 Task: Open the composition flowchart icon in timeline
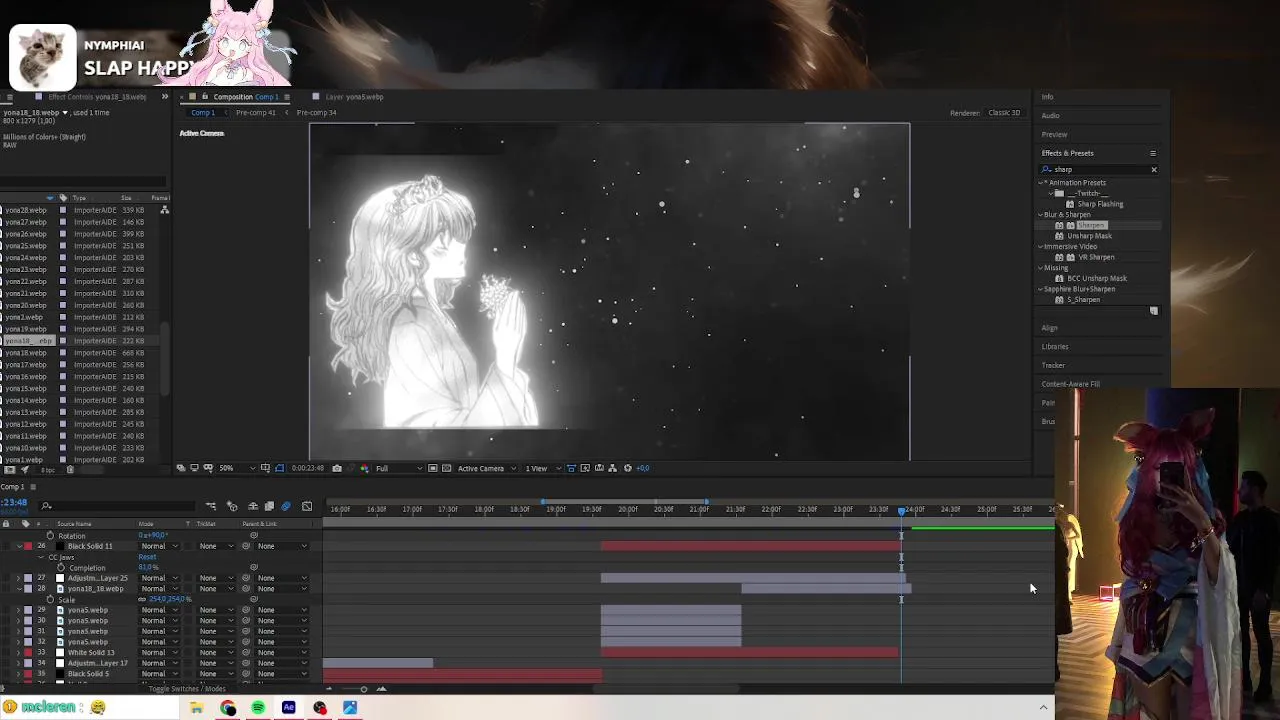tap(211, 506)
